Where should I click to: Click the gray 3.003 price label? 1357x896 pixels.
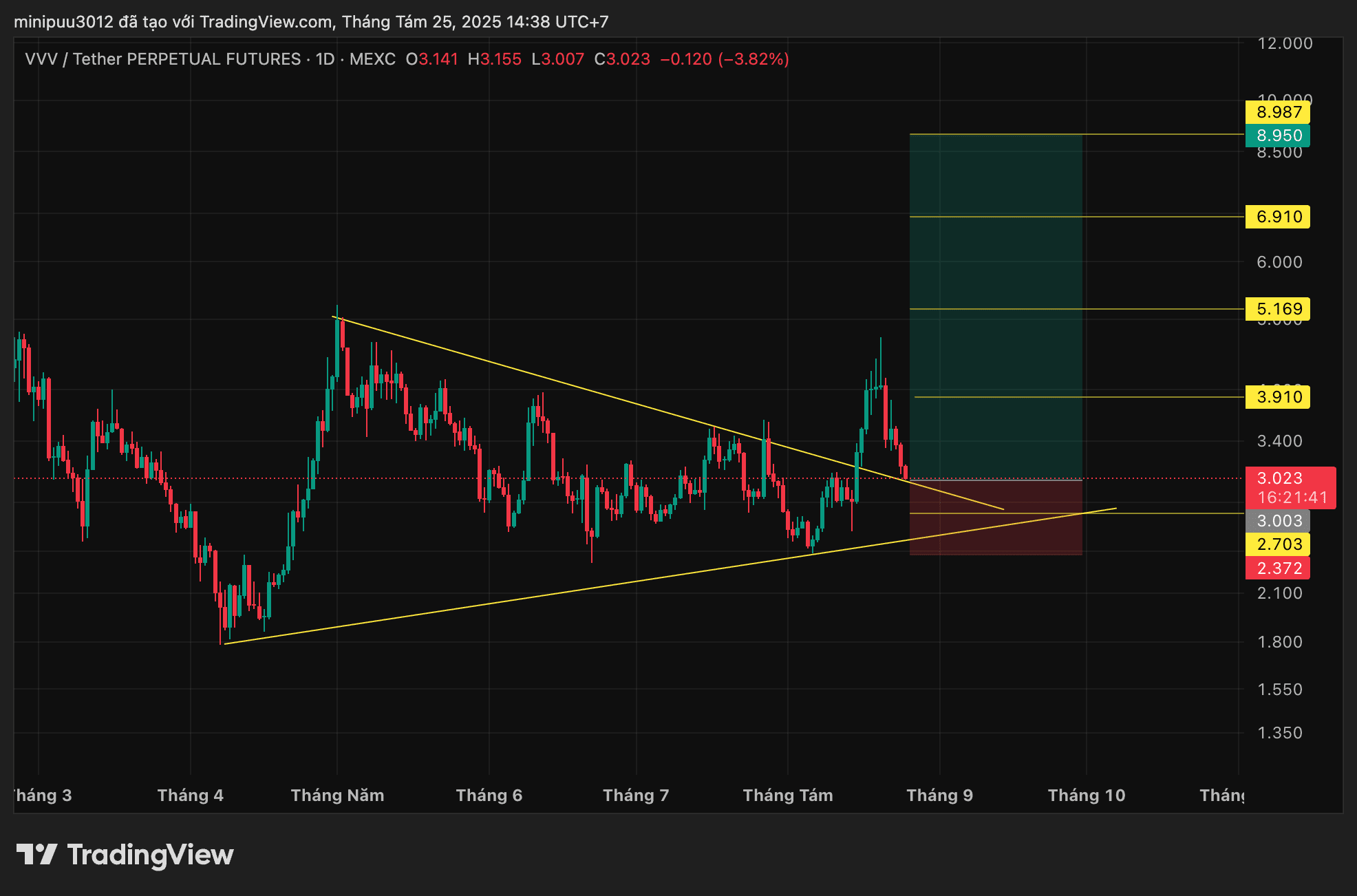tap(1278, 521)
